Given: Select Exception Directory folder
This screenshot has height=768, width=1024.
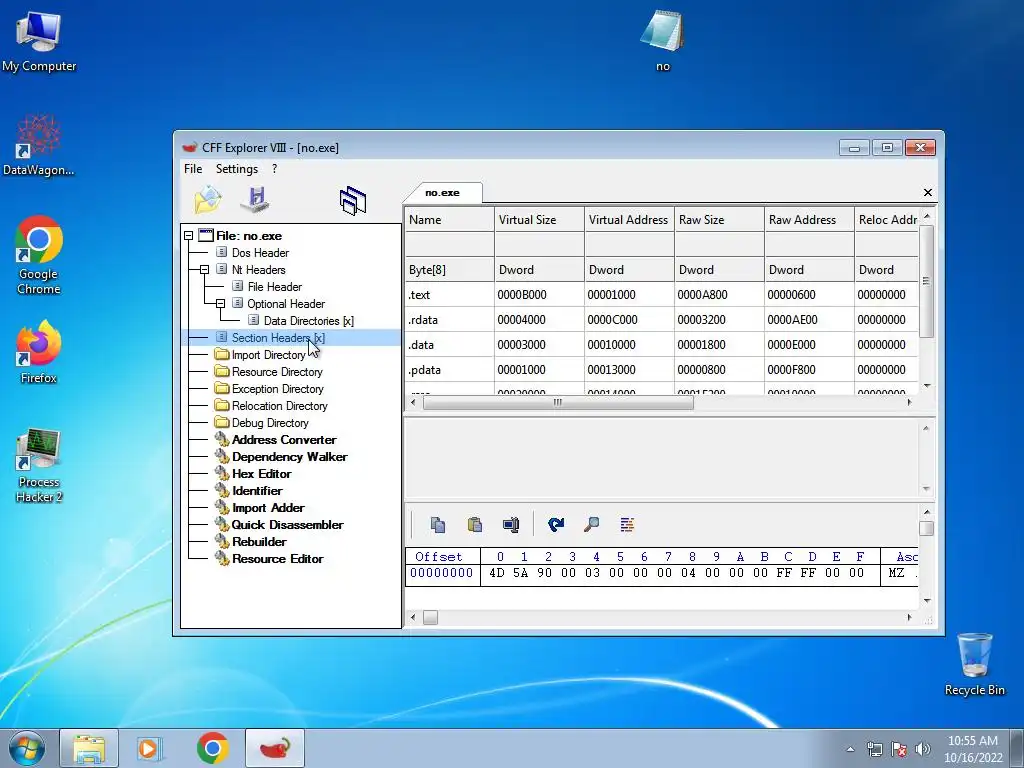Looking at the screenshot, I should (278, 389).
